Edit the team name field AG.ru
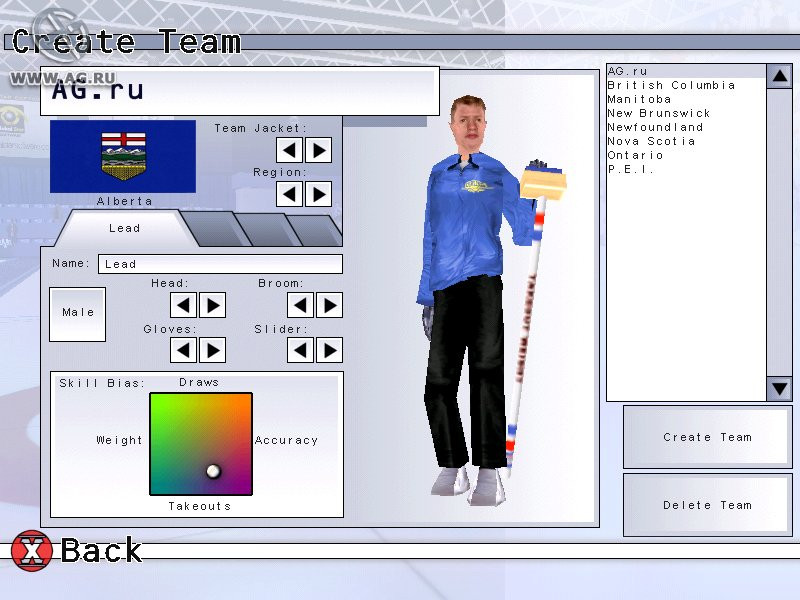 pos(240,91)
